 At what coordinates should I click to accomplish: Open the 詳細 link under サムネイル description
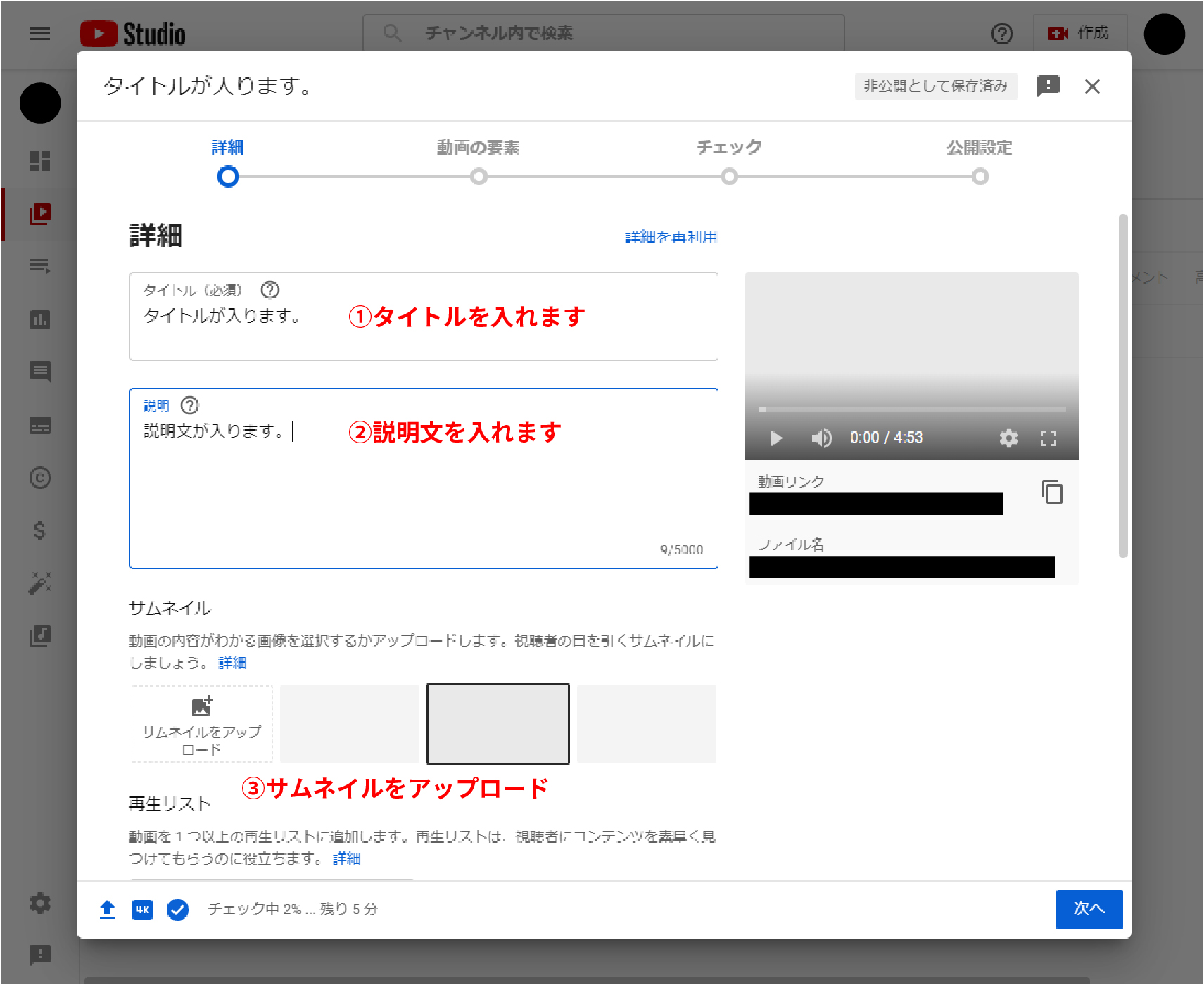(x=232, y=663)
